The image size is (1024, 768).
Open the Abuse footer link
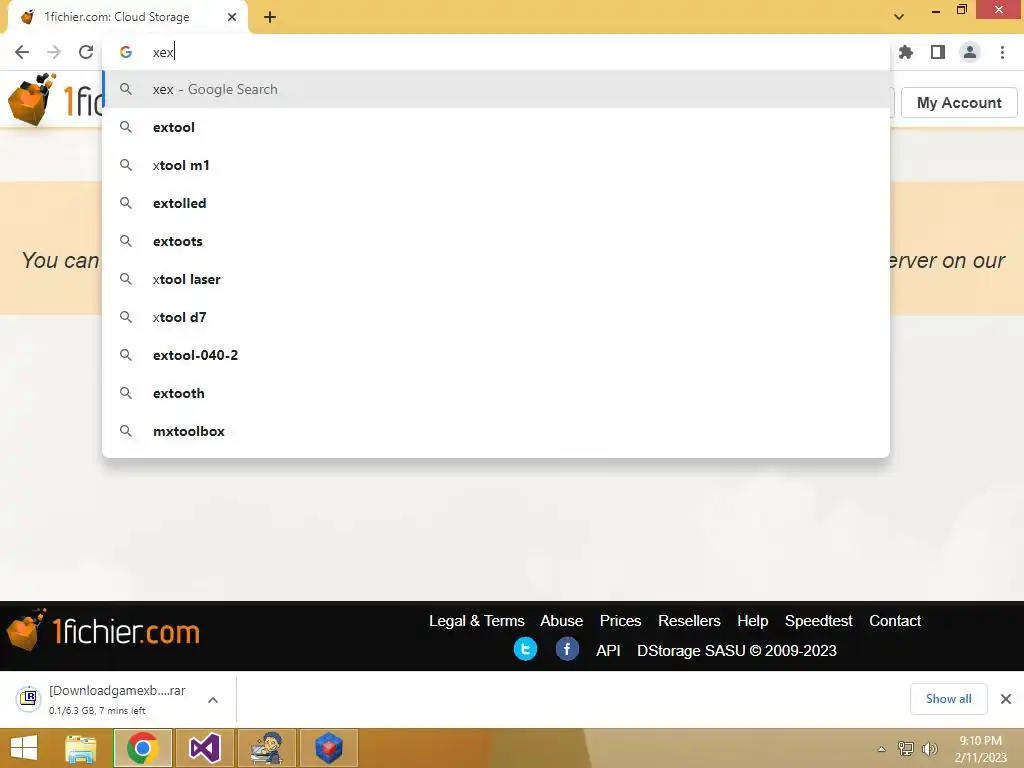coord(562,620)
